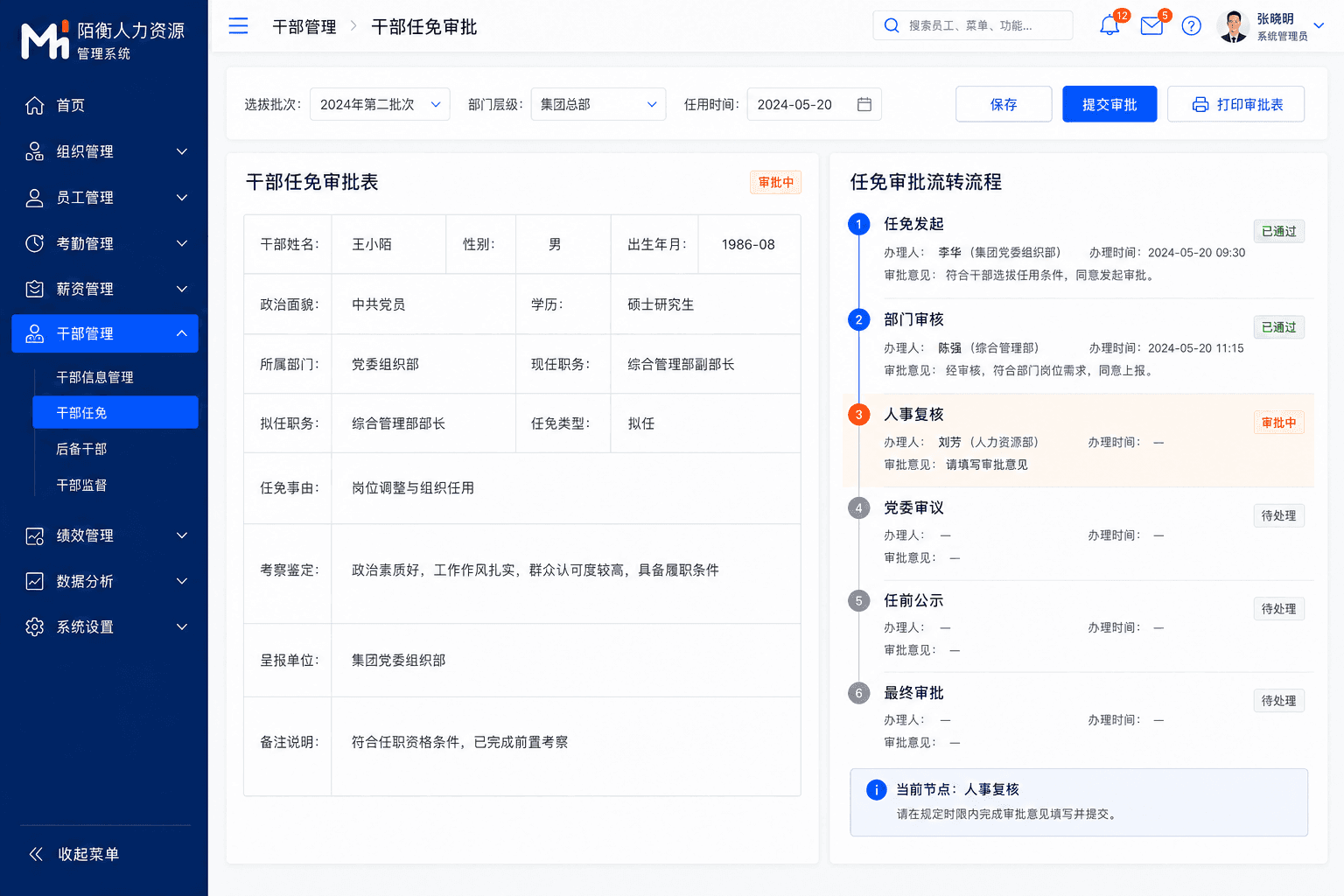
Task: Click 张晓明 user avatar
Action: (x=1233, y=26)
